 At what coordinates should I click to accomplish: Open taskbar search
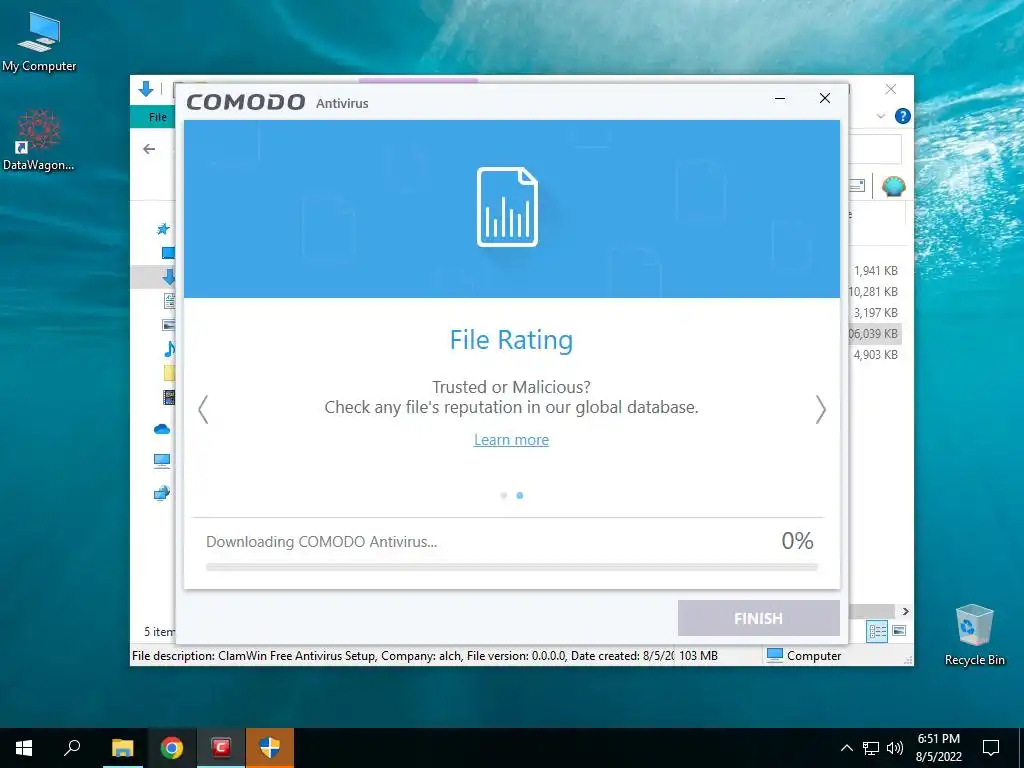coord(72,748)
